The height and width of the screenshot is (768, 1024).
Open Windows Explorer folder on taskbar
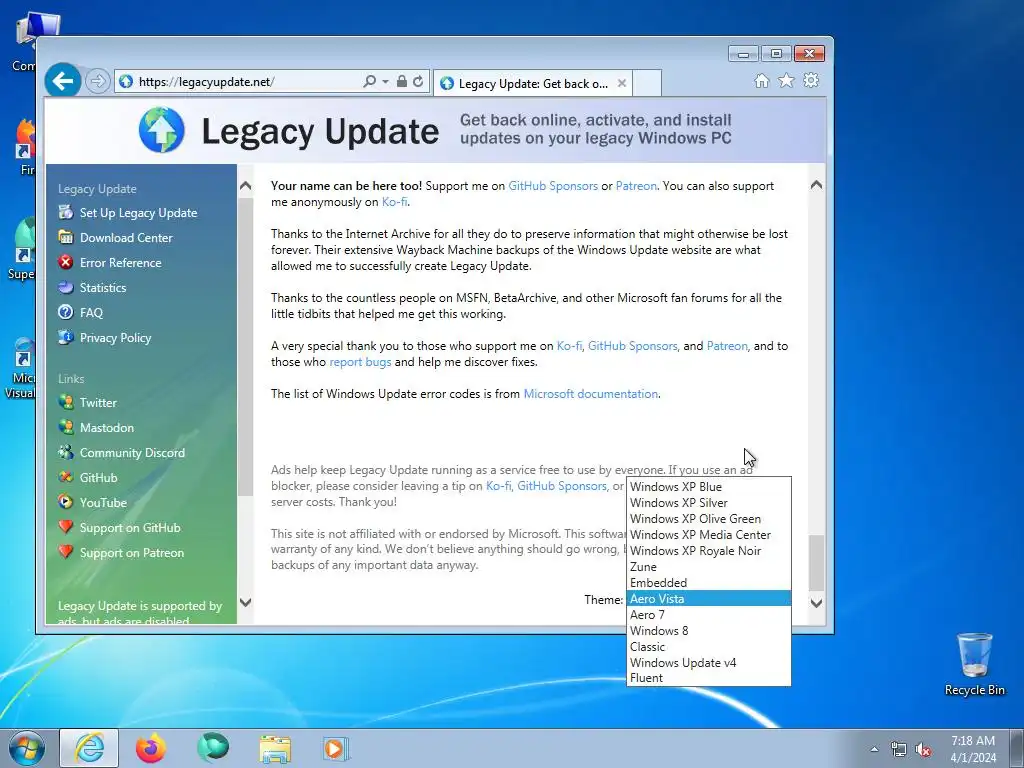point(275,749)
